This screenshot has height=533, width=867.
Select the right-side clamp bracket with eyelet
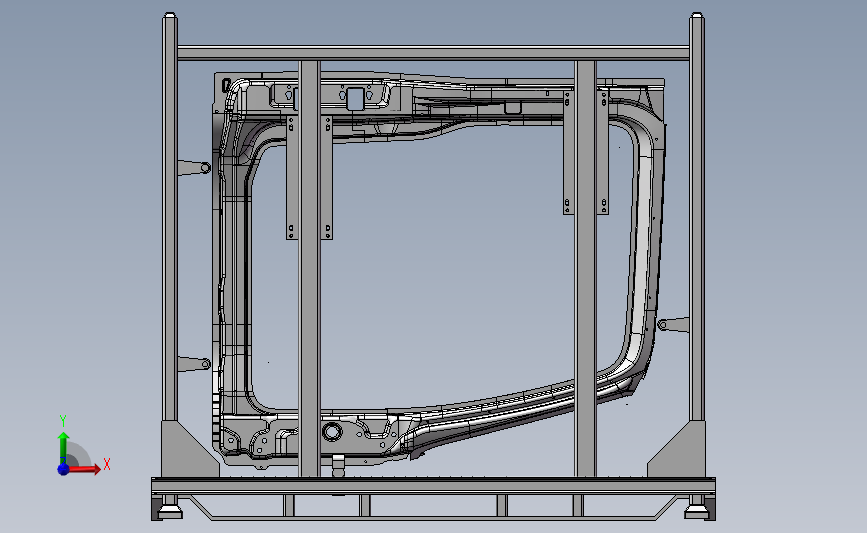tap(673, 325)
